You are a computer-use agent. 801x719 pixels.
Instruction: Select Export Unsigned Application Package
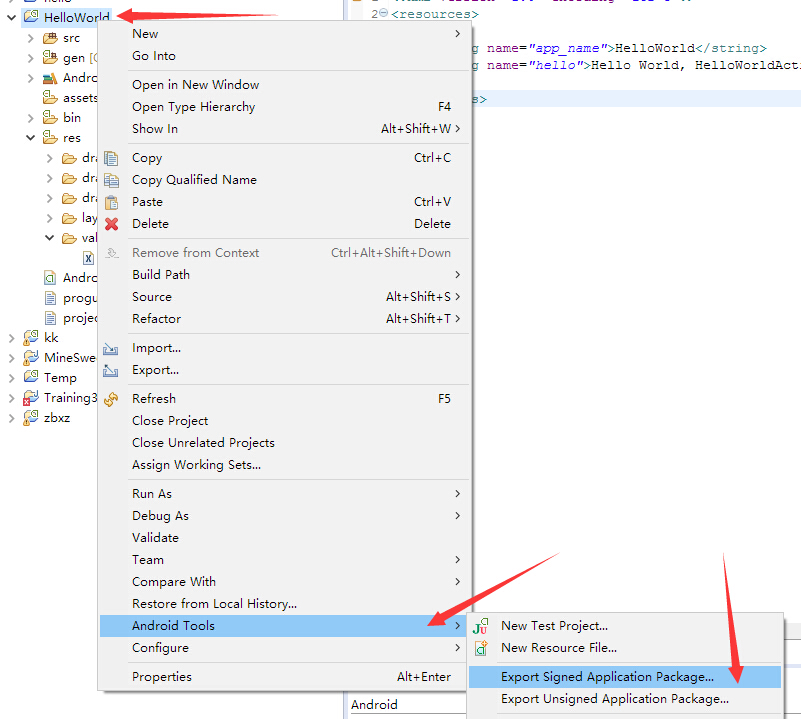[614, 699]
